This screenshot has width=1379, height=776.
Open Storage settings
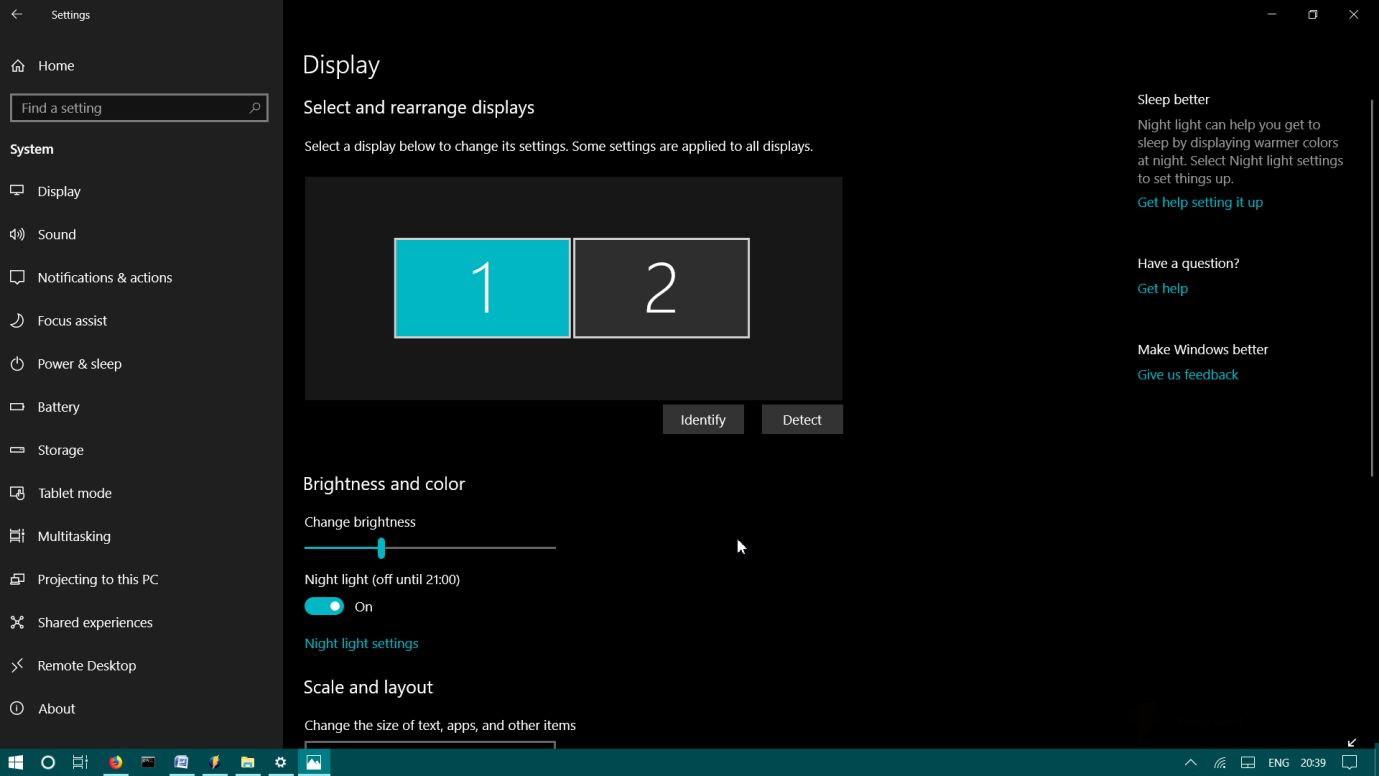click(x=60, y=449)
